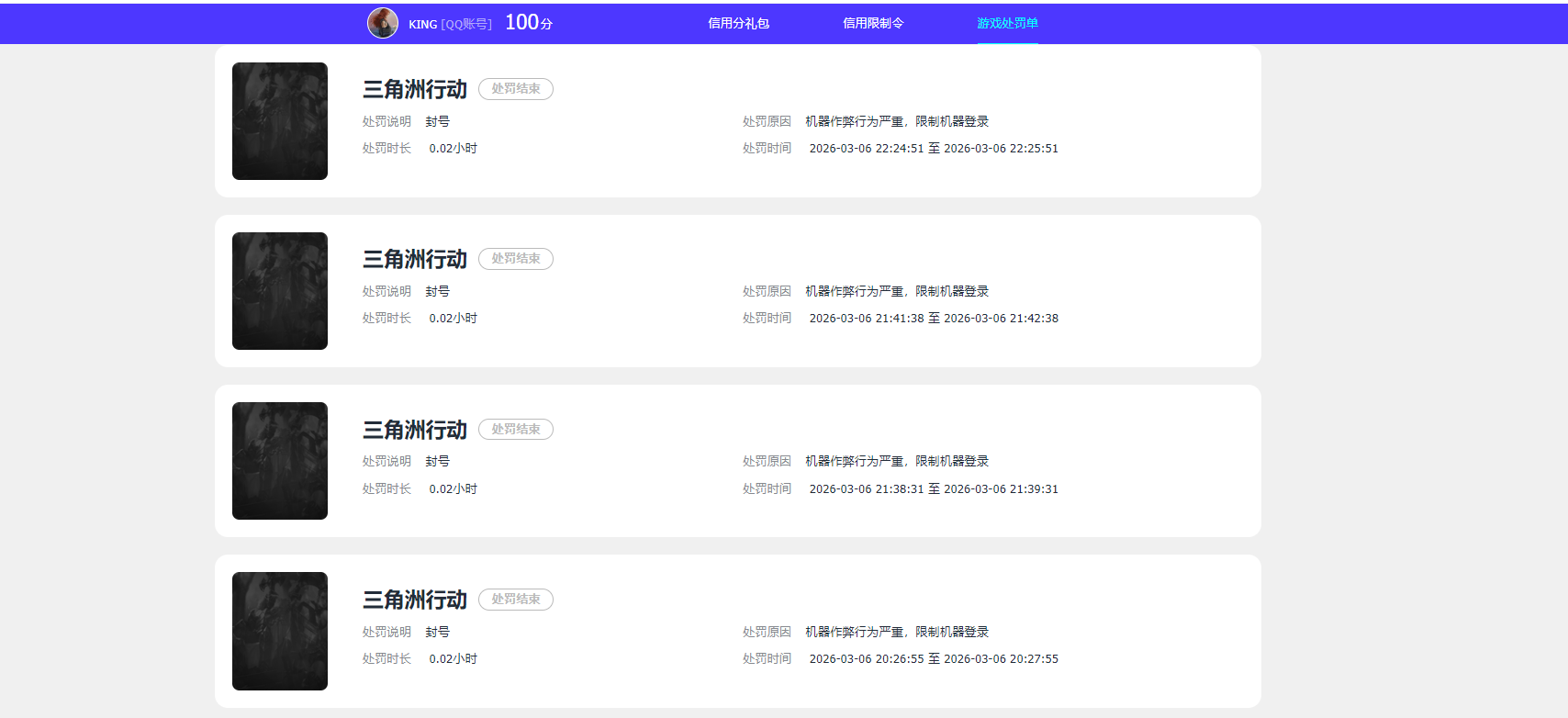Click 封号 value in 21:38:31 card
The height and width of the screenshot is (718, 1568).
tap(438, 461)
